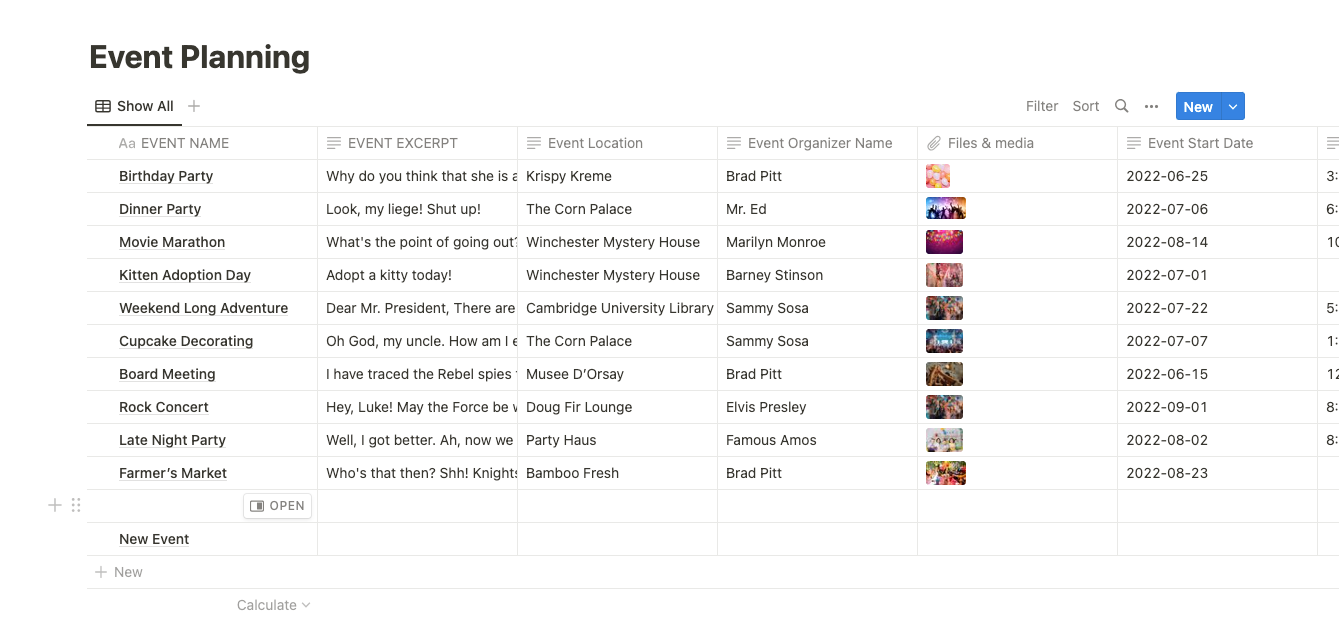Click the blue New button
Viewport: 1339px width, 640px height.
tap(1198, 106)
